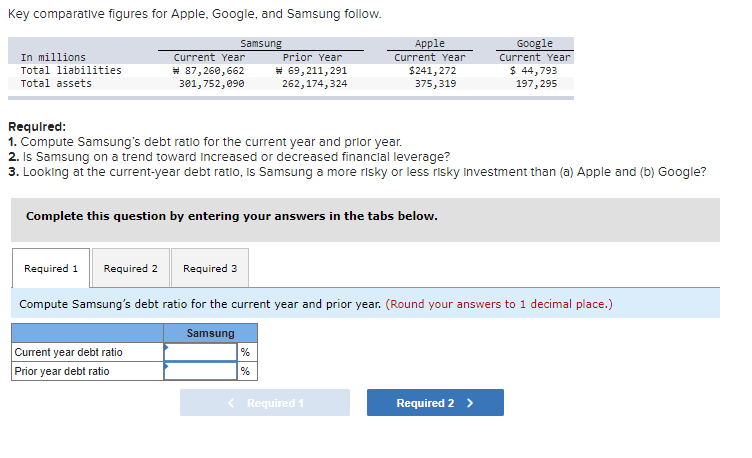
Task: Click requirement 2 about financial leverage trend
Action: [229, 157]
